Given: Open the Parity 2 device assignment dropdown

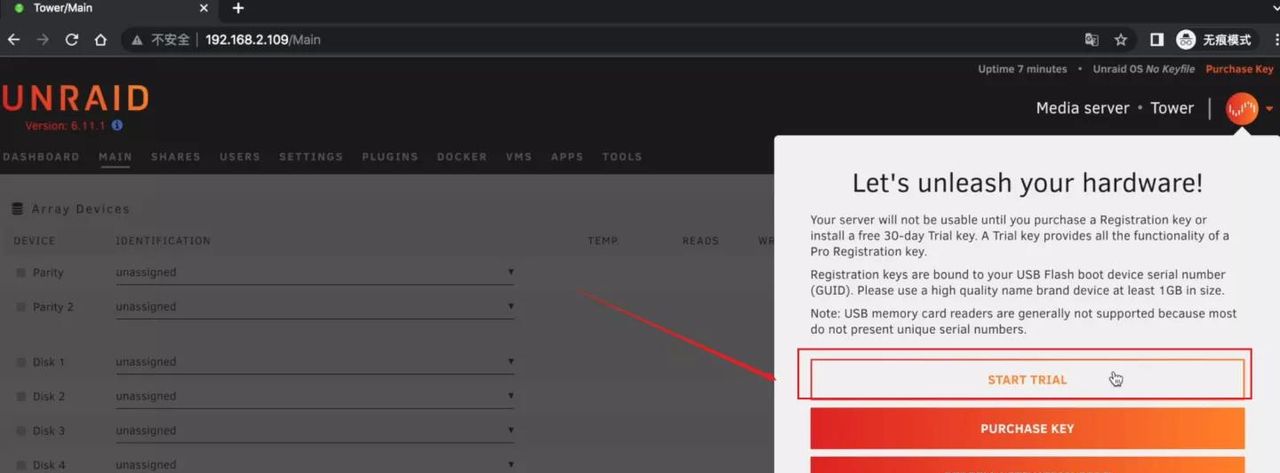Looking at the screenshot, I should click(x=315, y=307).
